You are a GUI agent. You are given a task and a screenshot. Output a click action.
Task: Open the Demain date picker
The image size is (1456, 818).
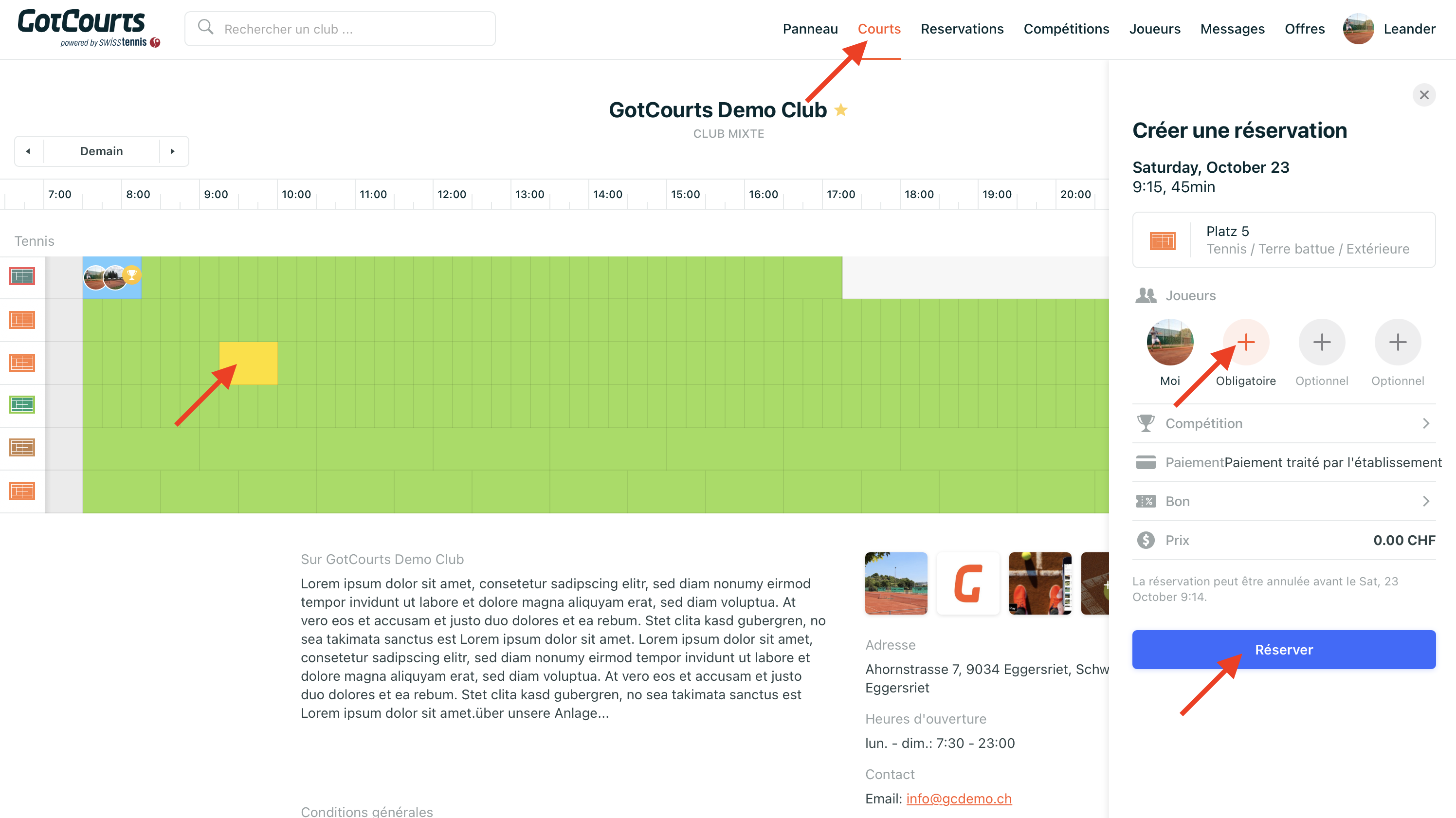(102, 151)
